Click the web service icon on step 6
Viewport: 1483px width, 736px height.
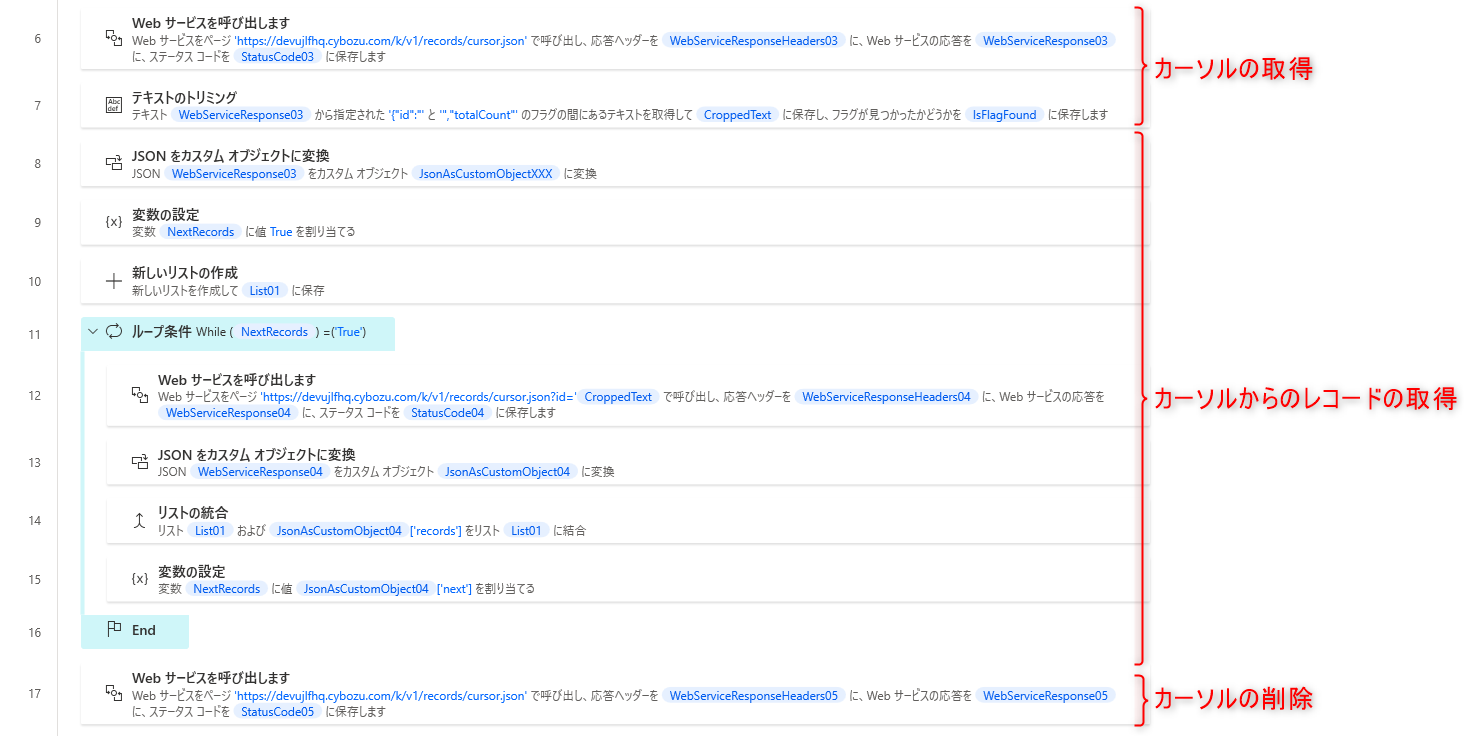click(113, 38)
